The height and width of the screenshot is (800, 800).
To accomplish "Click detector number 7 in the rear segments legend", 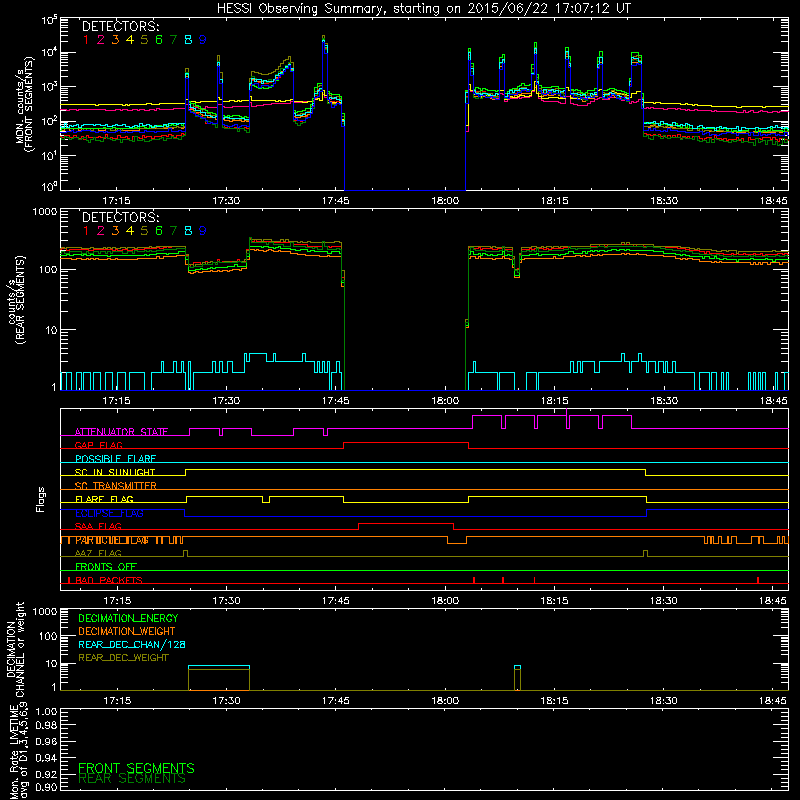I will (173, 231).
